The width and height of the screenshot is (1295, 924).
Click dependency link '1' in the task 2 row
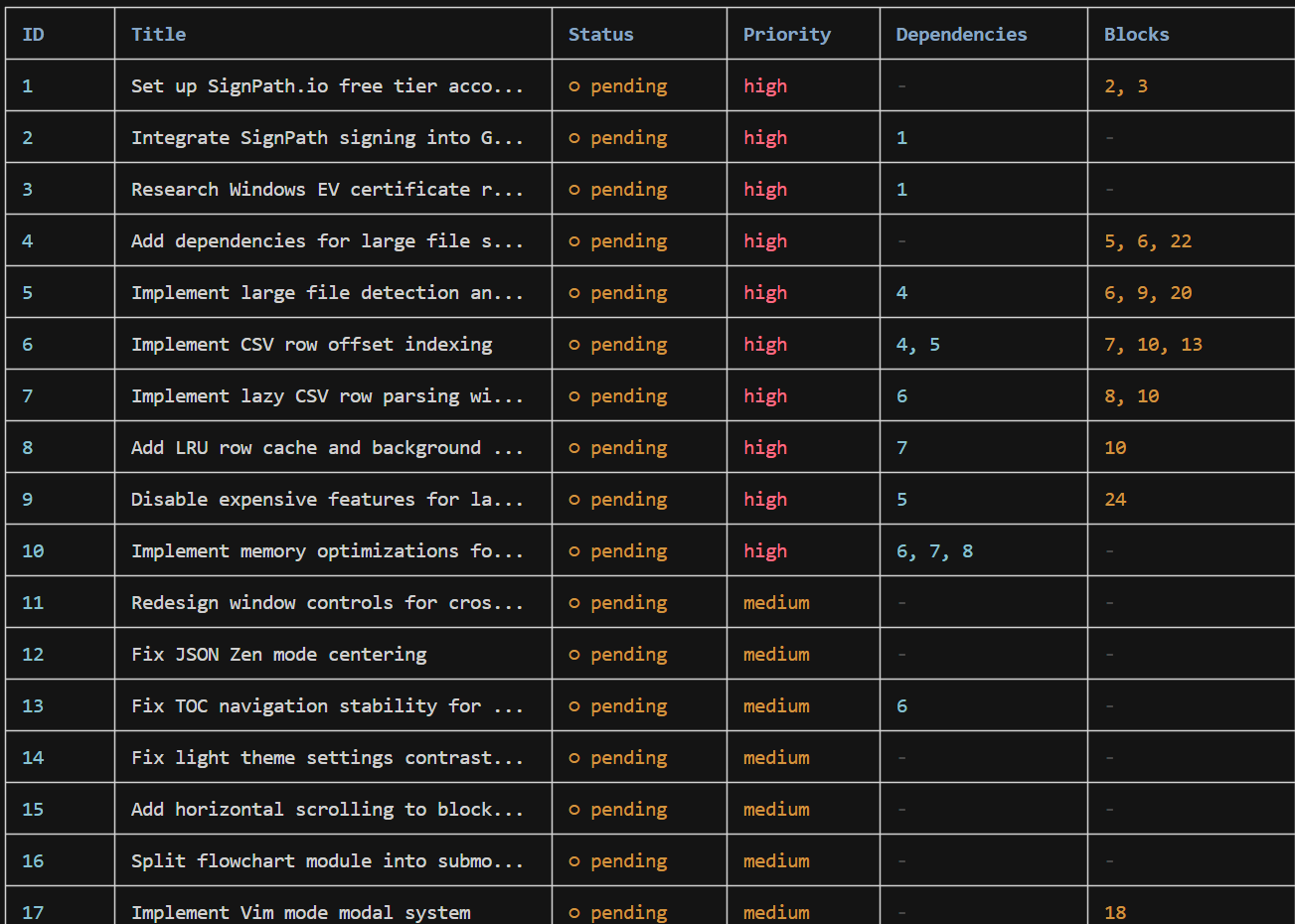tap(900, 137)
